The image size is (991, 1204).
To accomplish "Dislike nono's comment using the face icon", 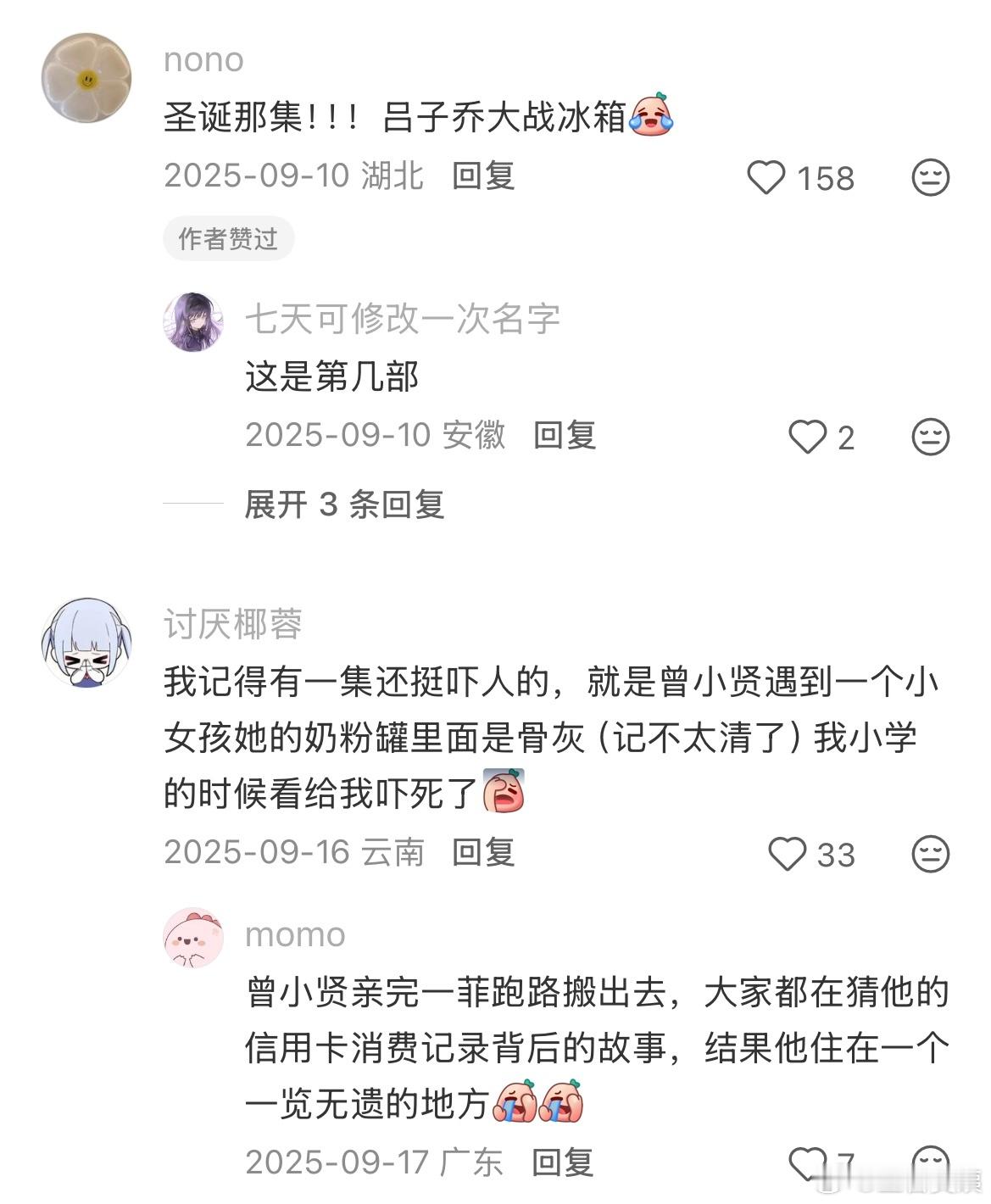I will point(930,178).
